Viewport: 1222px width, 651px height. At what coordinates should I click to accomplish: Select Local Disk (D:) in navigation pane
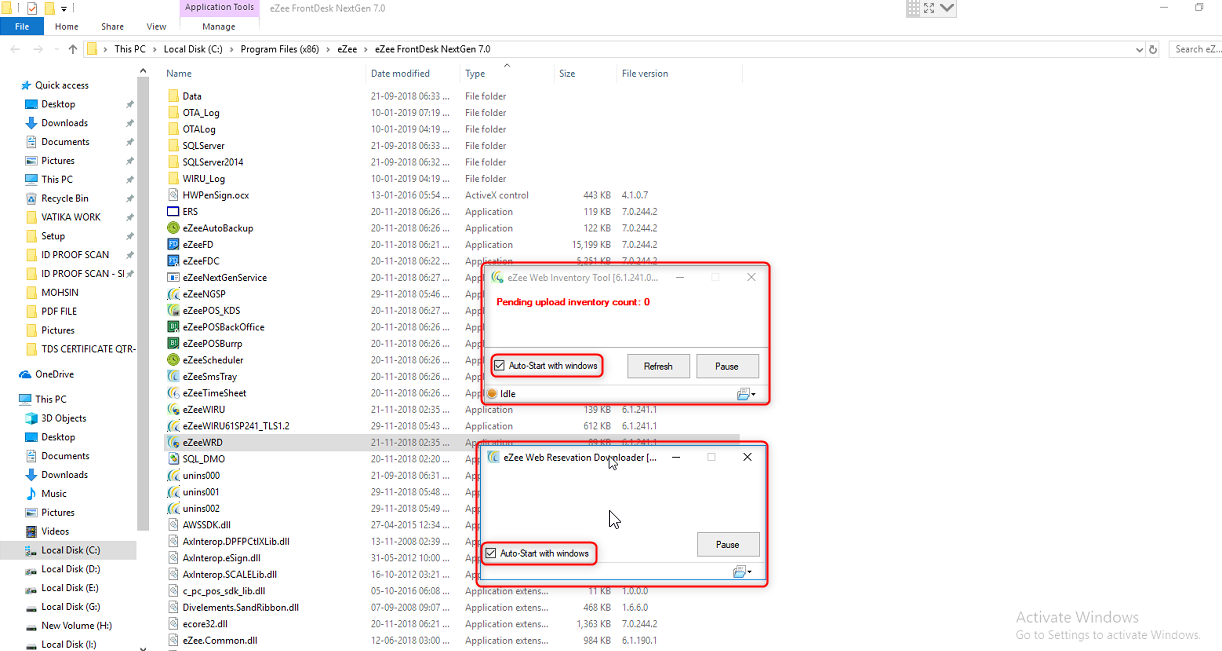pos(70,569)
